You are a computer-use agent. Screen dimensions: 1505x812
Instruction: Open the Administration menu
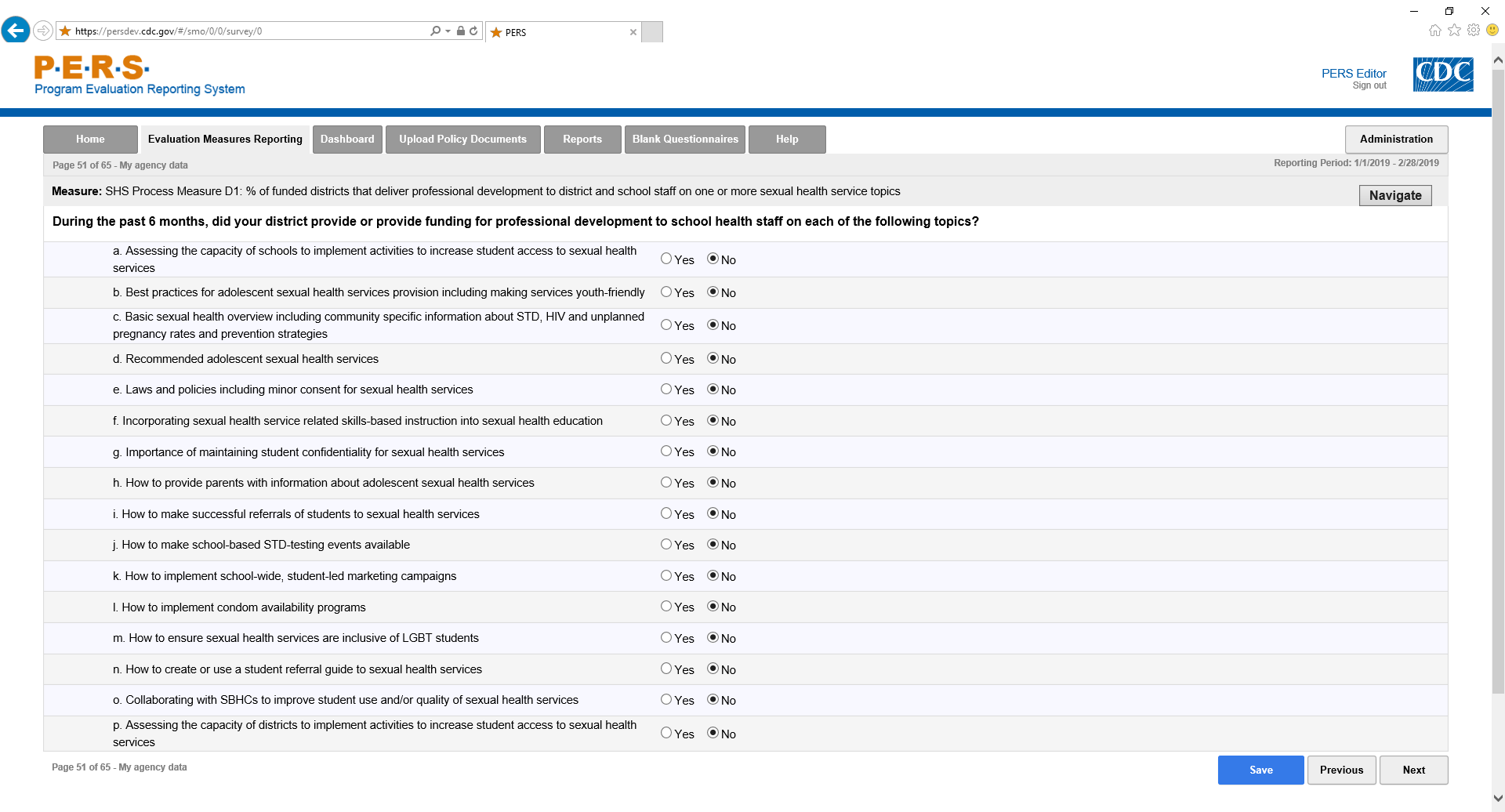click(1395, 140)
